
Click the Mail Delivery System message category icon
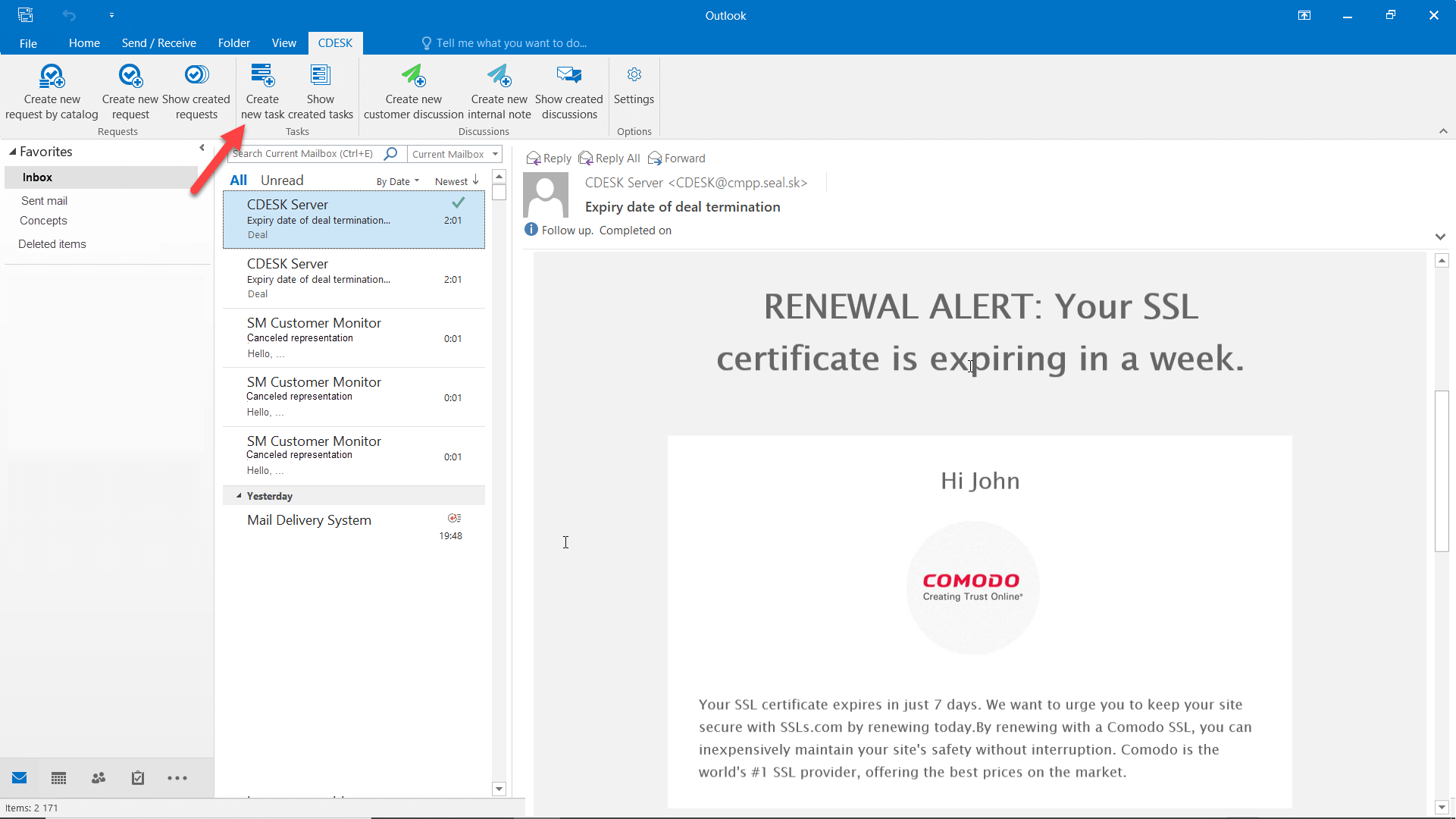pos(454,518)
